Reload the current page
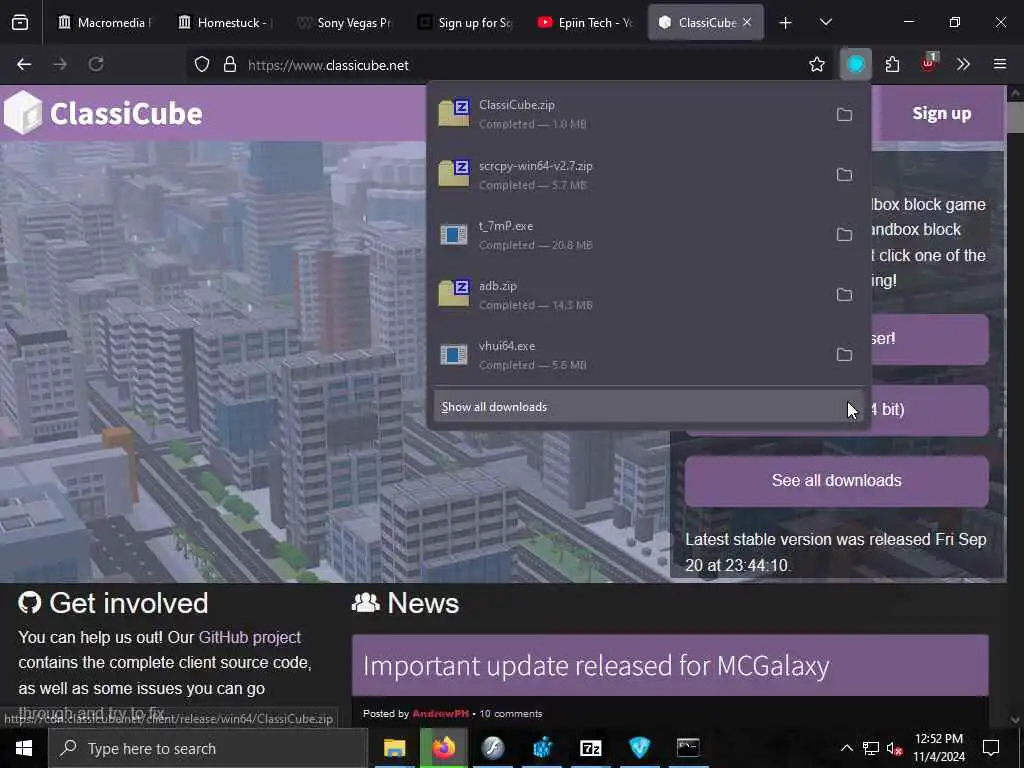 tap(96, 65)
